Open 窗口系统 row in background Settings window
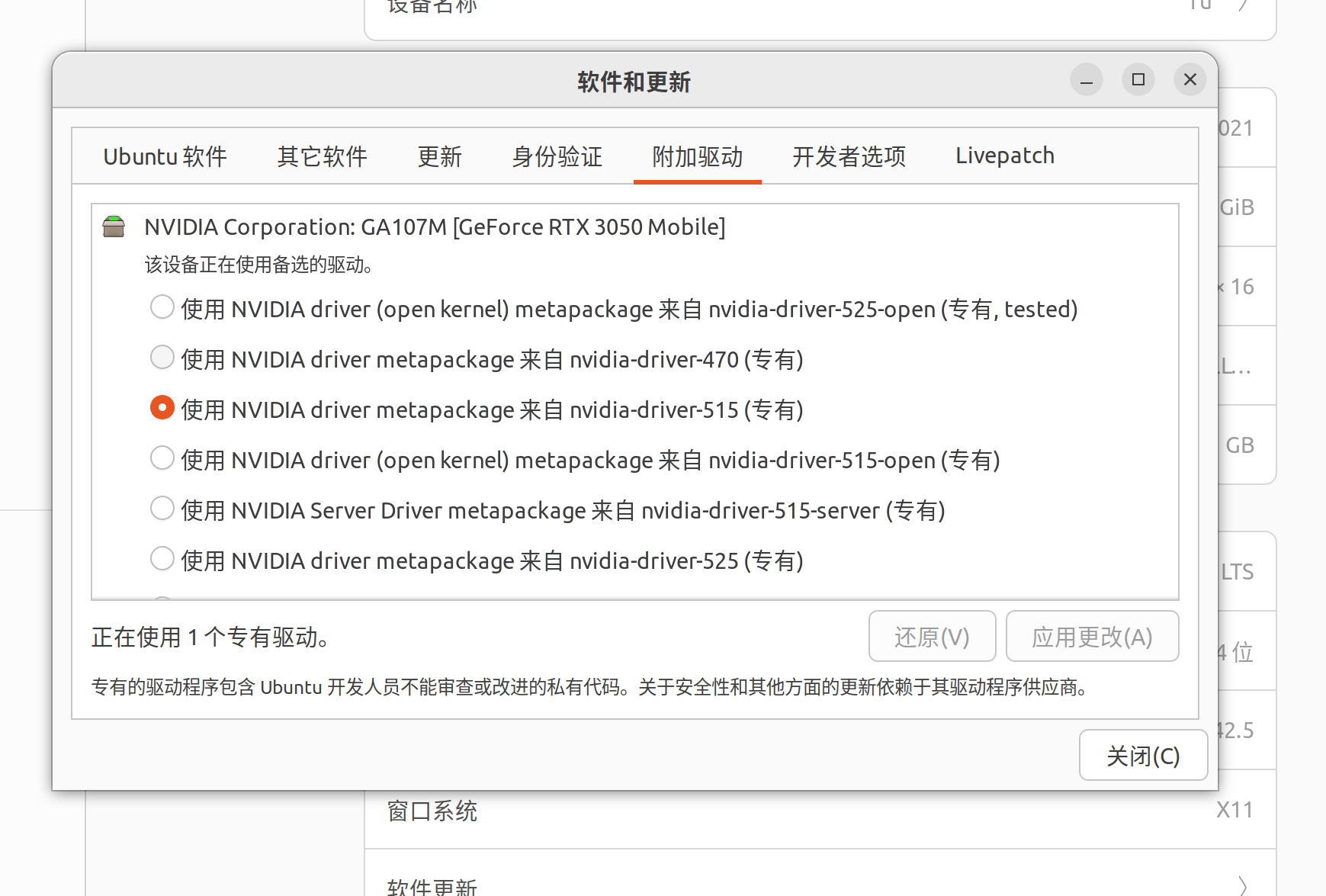The image size is (1326, 896). [820, 810]
